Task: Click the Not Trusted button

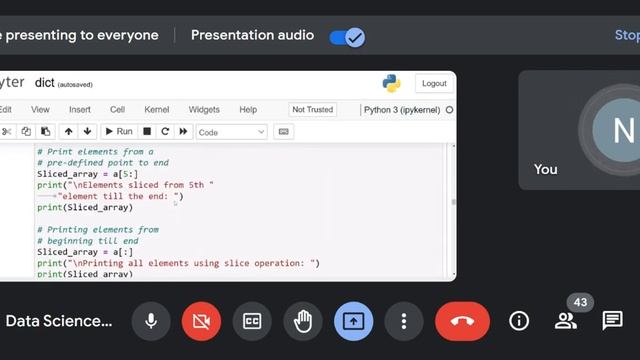Action: tap(313, 109)
